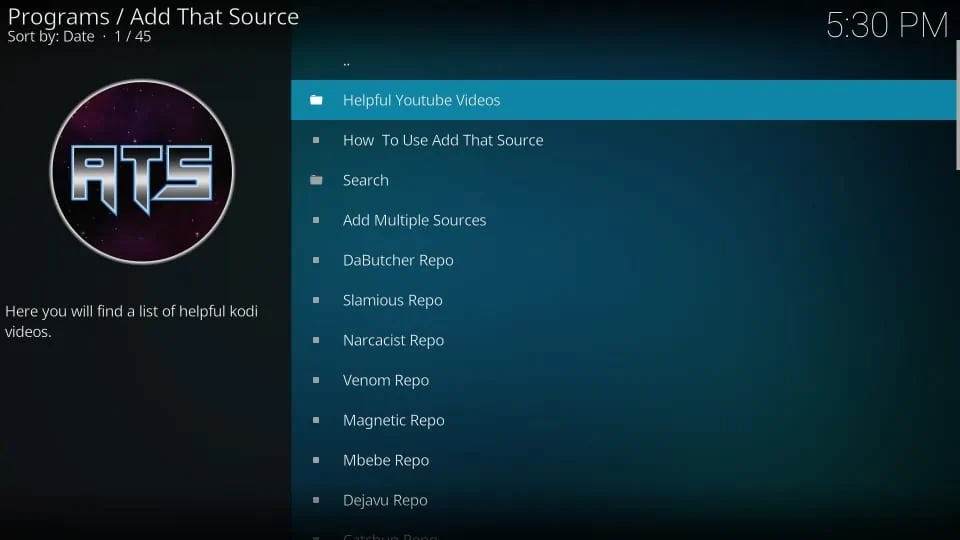Select Helpful Youtube Videos text
This screenshot has height=540, width=960.
[x=421, y=100]
